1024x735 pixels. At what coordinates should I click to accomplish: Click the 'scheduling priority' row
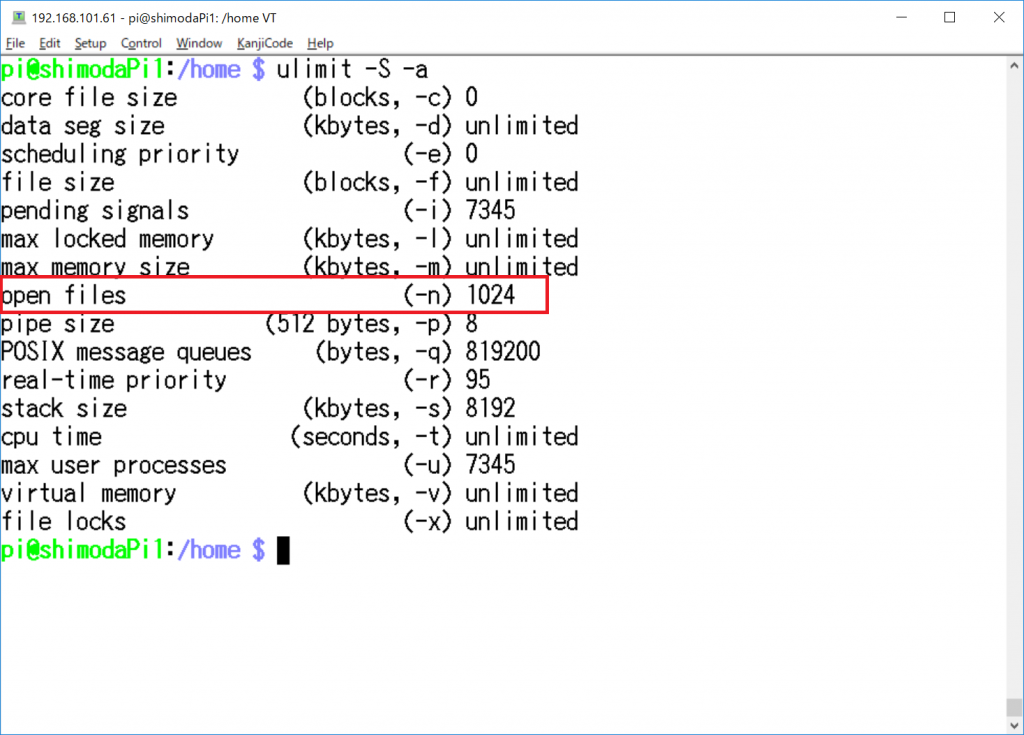click(x=239, y=154)
